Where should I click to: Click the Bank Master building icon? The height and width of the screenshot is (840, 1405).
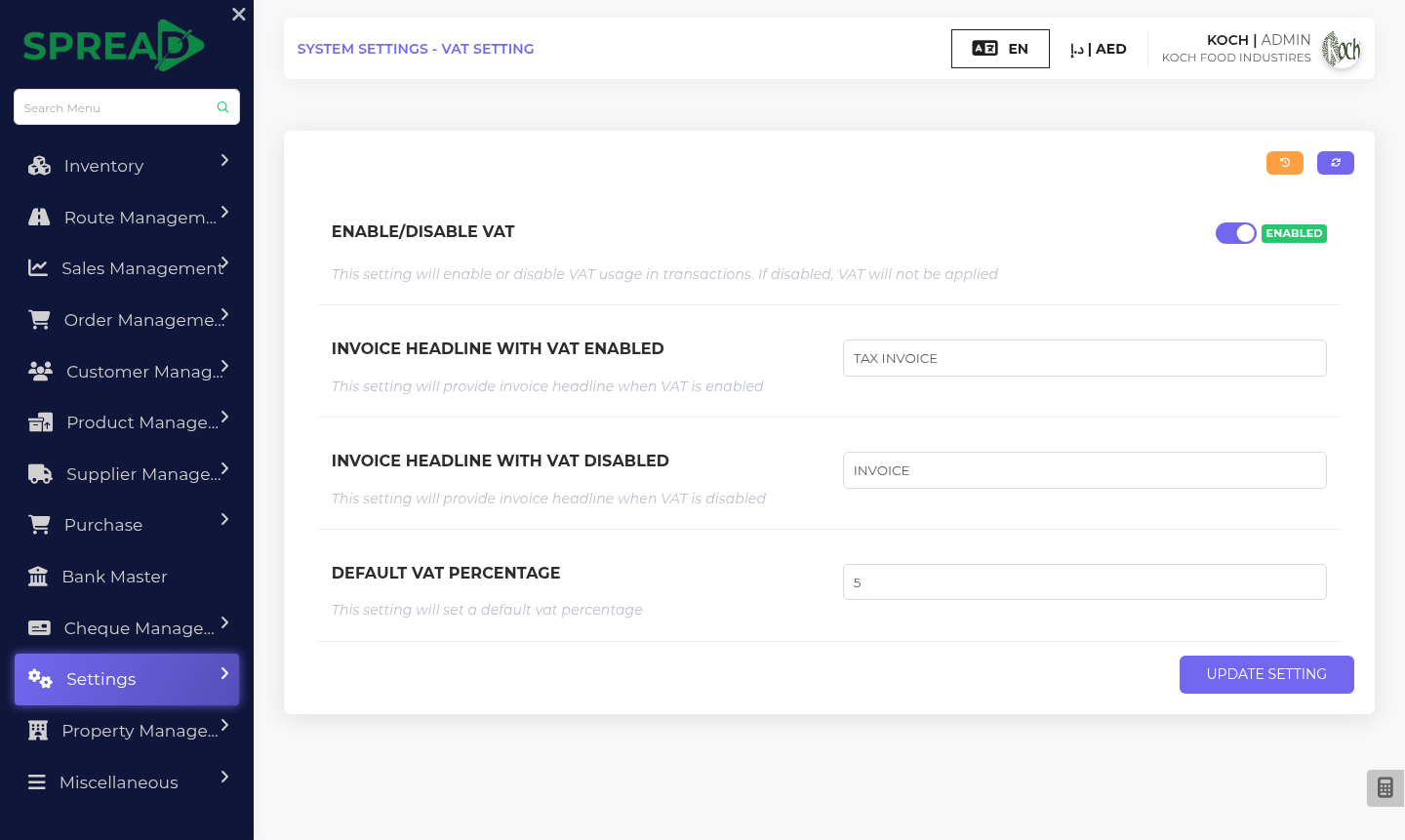pos(38,577)
